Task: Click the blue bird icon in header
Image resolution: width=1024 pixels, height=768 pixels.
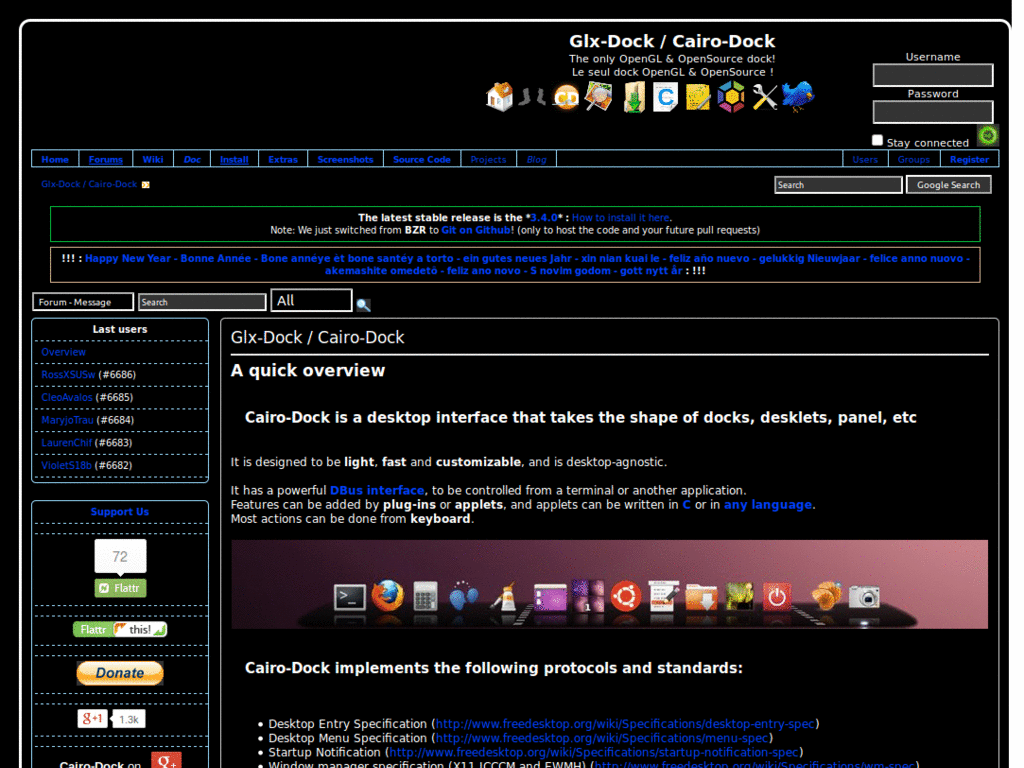Action: 798,97
